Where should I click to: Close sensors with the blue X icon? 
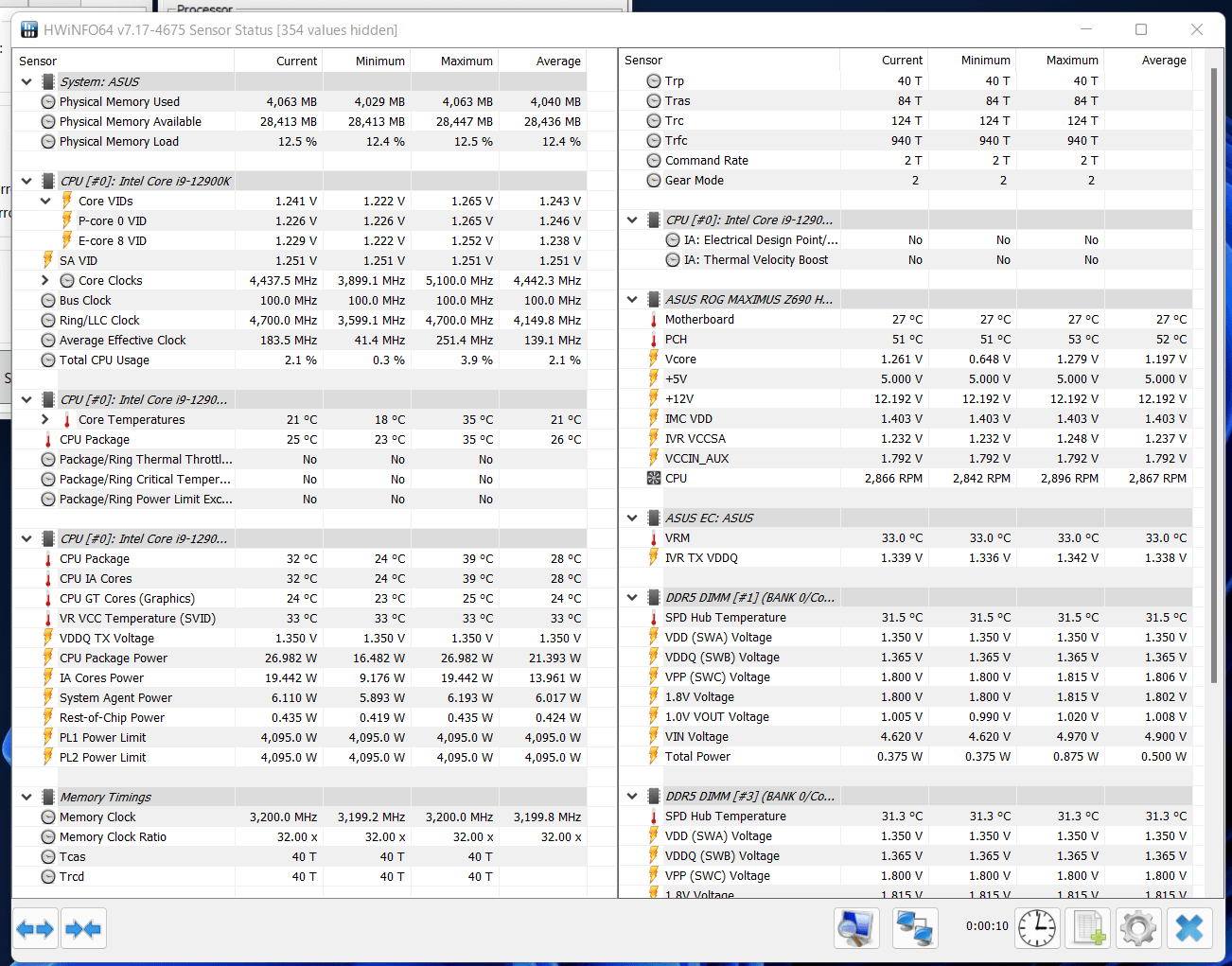1189,928
